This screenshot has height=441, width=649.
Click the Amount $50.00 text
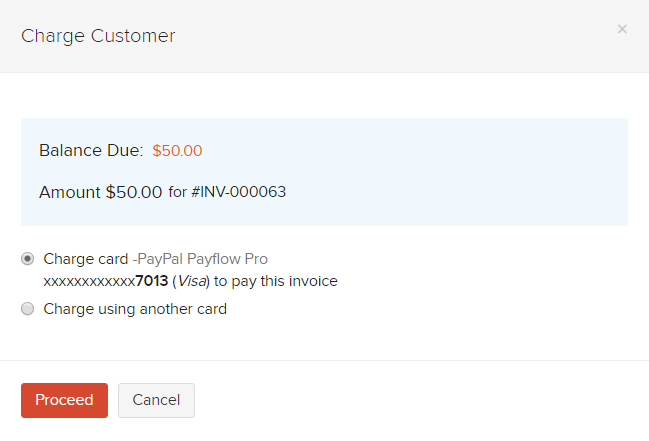click(100, 192)
